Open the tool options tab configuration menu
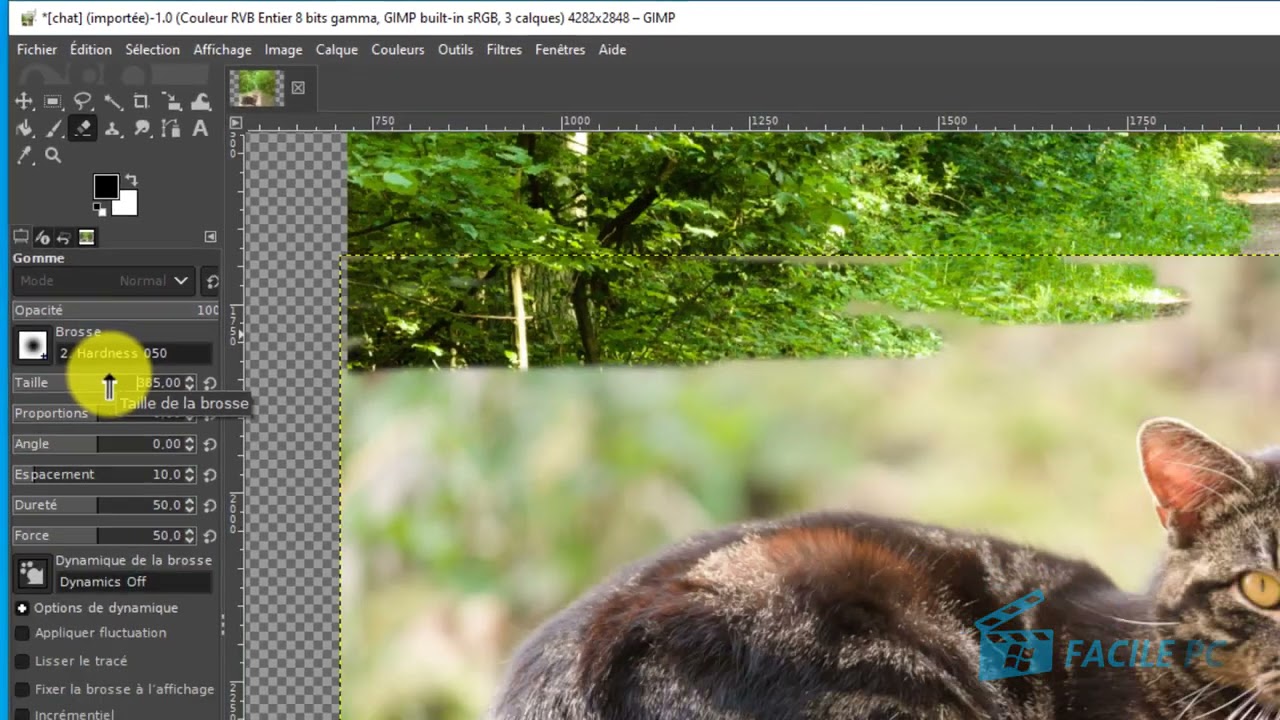1280x720 pixels. pyautogui.click(x=210, y=237)
